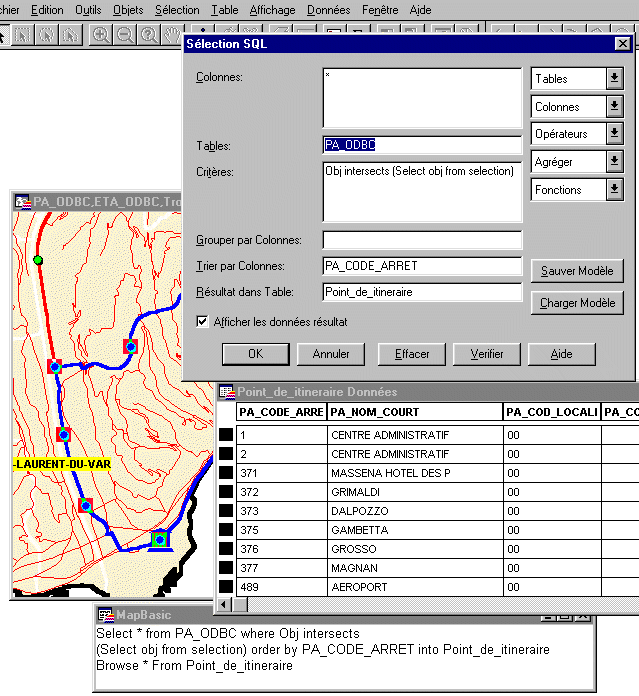Click the Colonnes text area containing asterisk
The width and height of the screenshot is (639, 696).
click(x=422, y=98)
